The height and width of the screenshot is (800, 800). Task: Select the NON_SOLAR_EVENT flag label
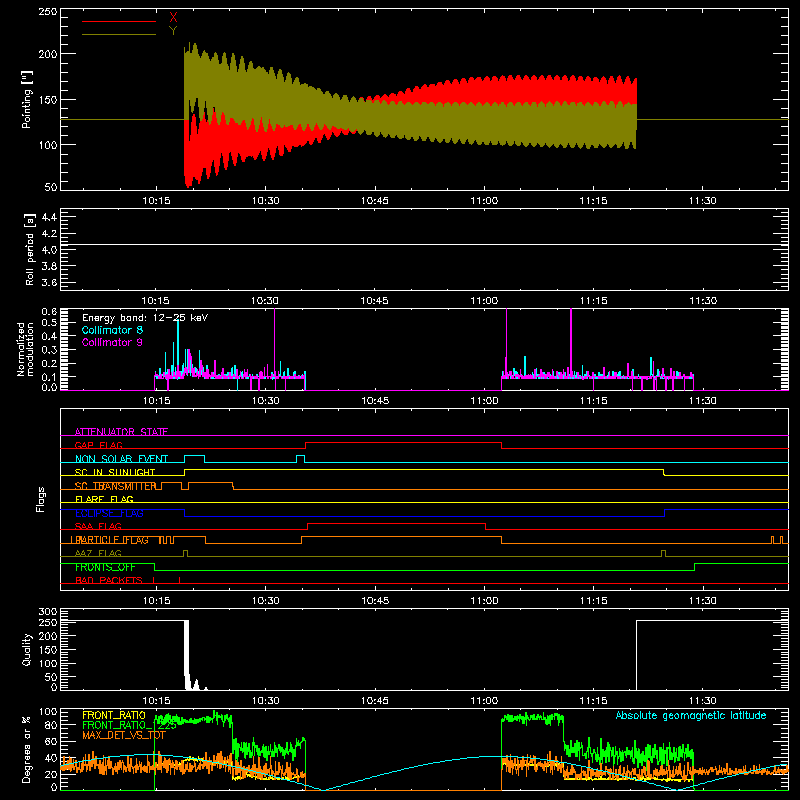[121, 459]
